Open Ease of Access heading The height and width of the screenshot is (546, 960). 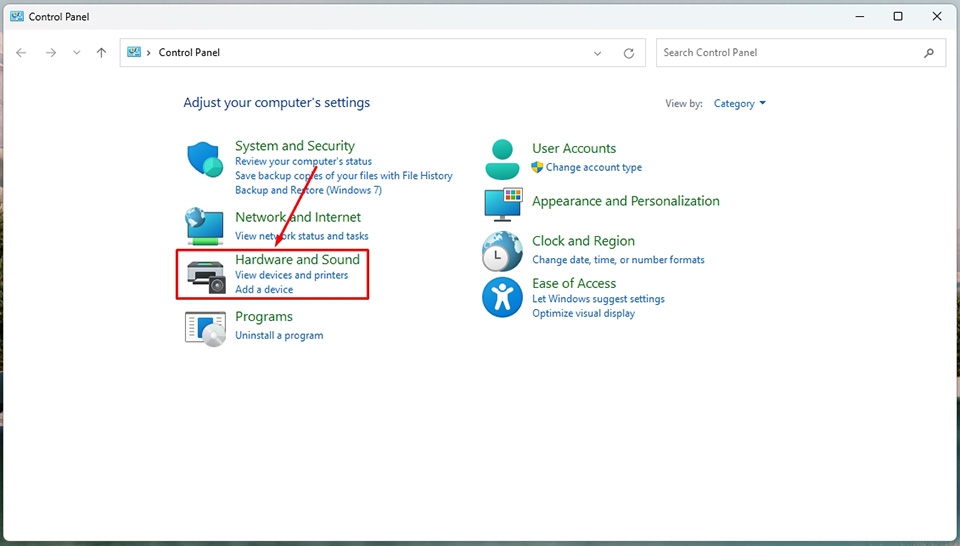click(574, 283)
